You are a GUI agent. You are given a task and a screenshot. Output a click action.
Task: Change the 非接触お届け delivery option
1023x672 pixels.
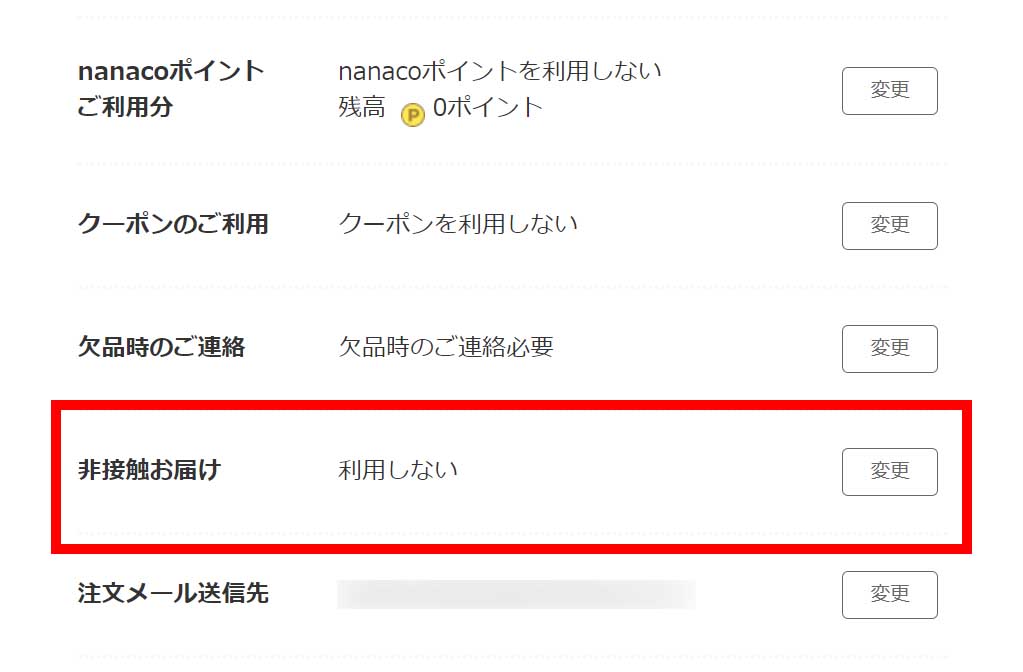pyautogui.click(x=889, y=472)
